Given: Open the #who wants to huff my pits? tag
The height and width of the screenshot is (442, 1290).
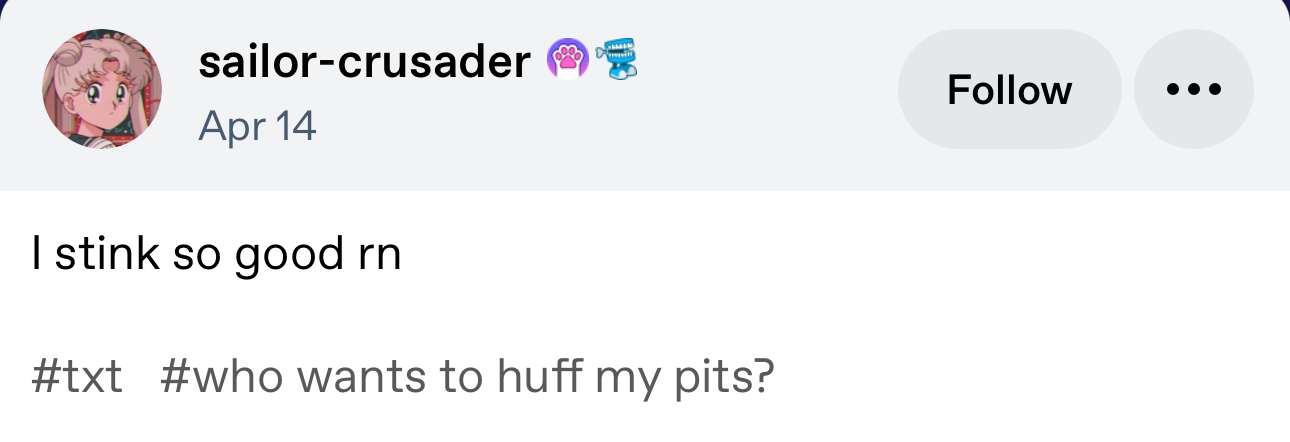Looking at the screenshot, I should 467,376.
